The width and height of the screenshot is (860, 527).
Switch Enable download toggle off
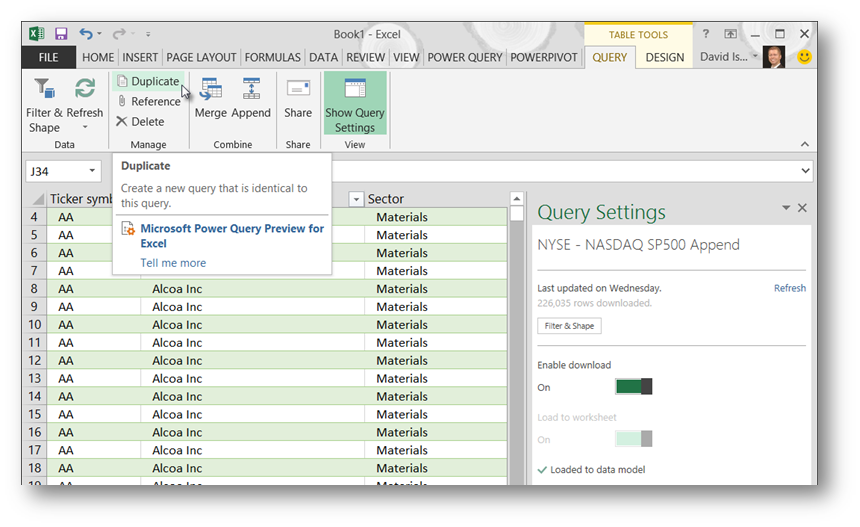pyautogui.click(x=633, y=387)
